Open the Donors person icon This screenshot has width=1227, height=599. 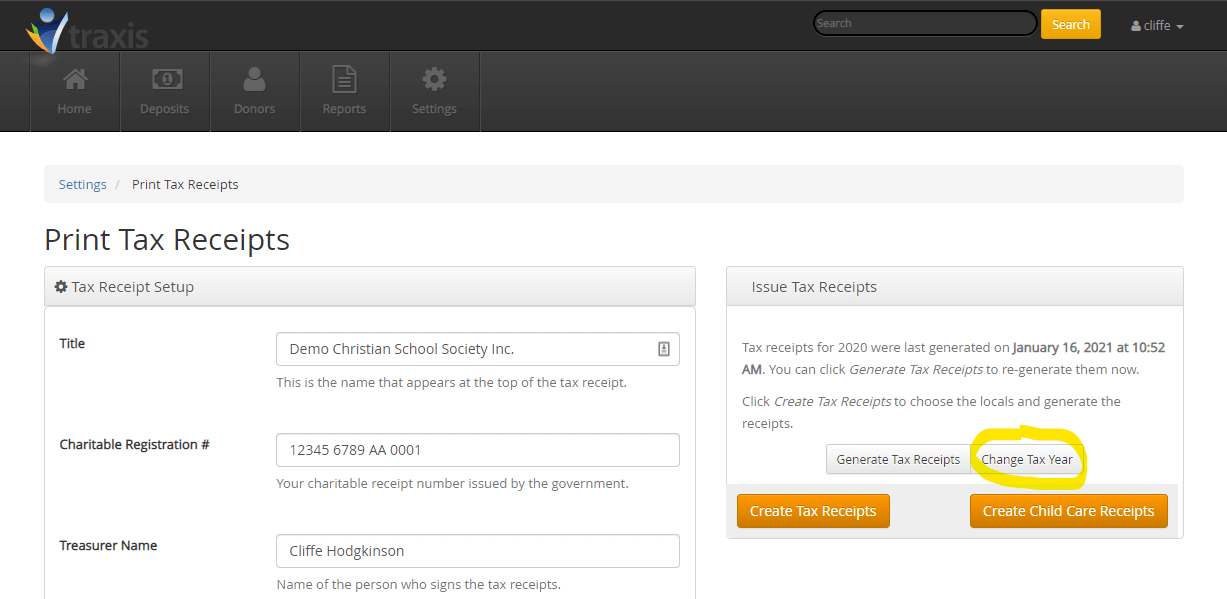254,79
